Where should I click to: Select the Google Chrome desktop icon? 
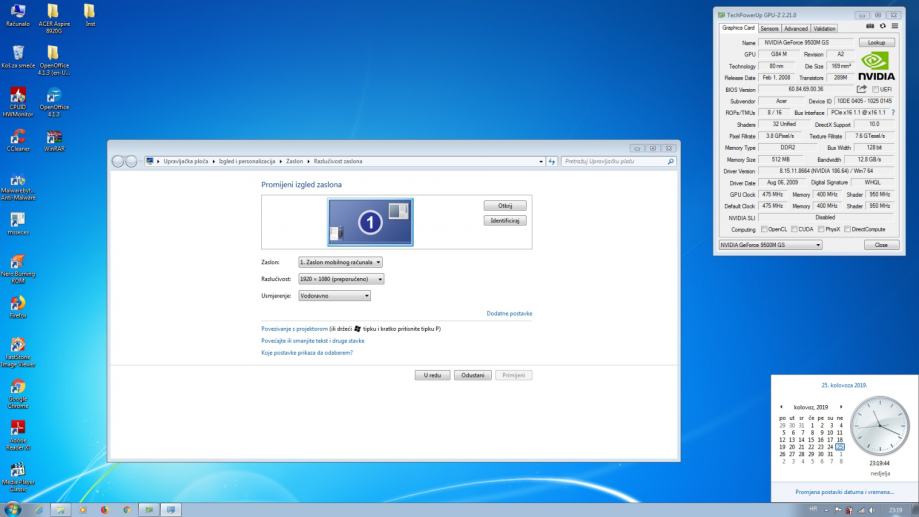[17, 390]
